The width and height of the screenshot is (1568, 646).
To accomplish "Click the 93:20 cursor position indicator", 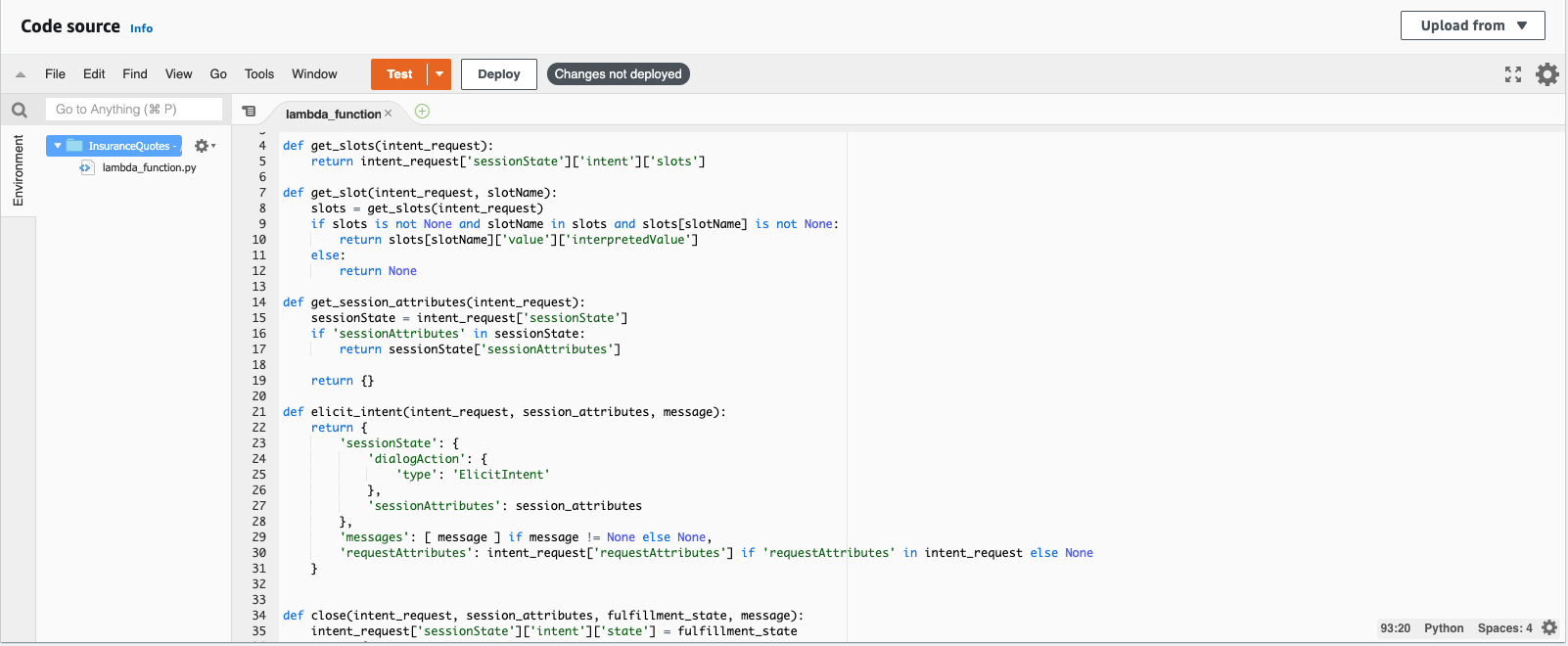I will pos(1396,628).
